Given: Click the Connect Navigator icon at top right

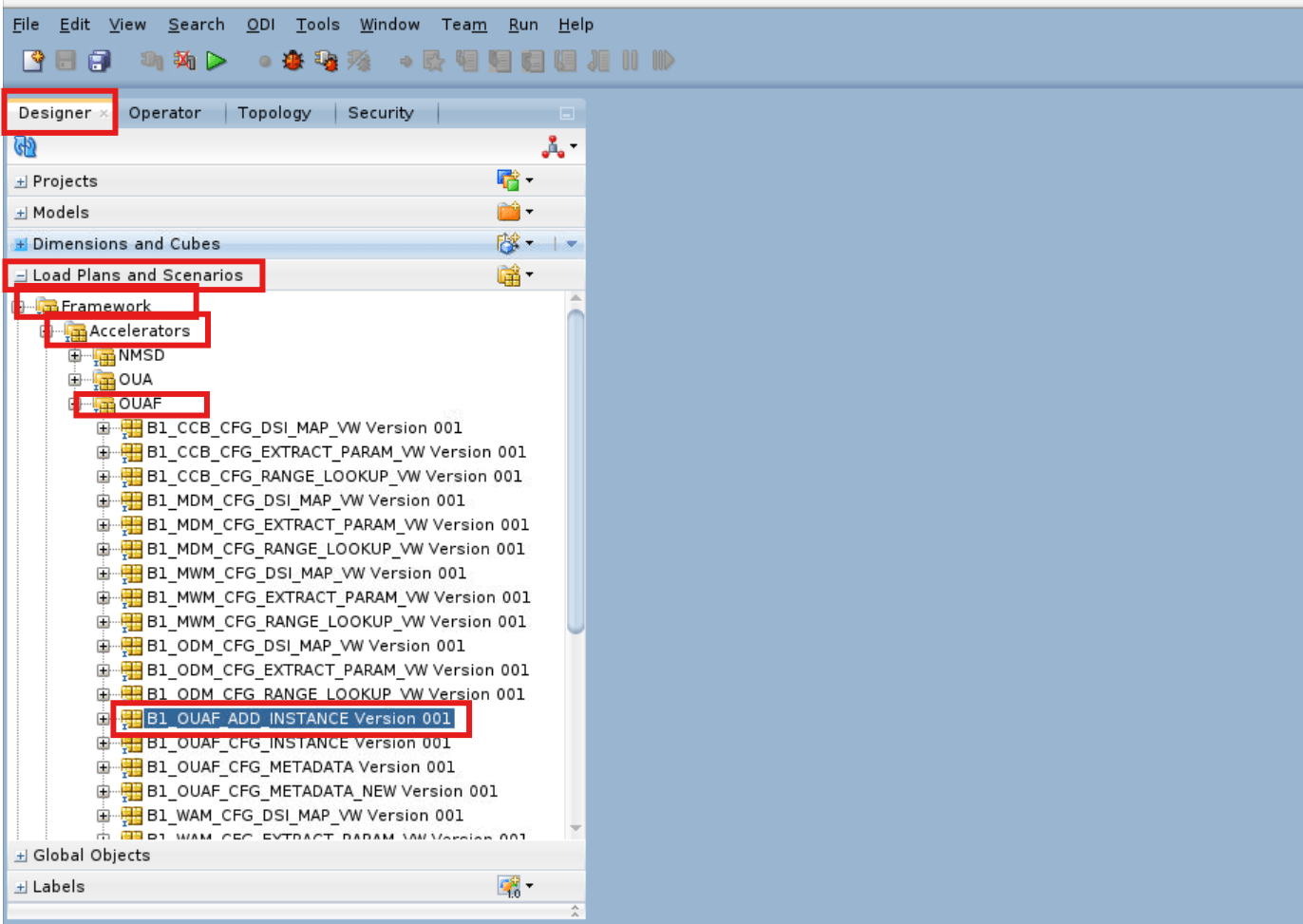Looking at the screenshot, I should click(552, 147).
